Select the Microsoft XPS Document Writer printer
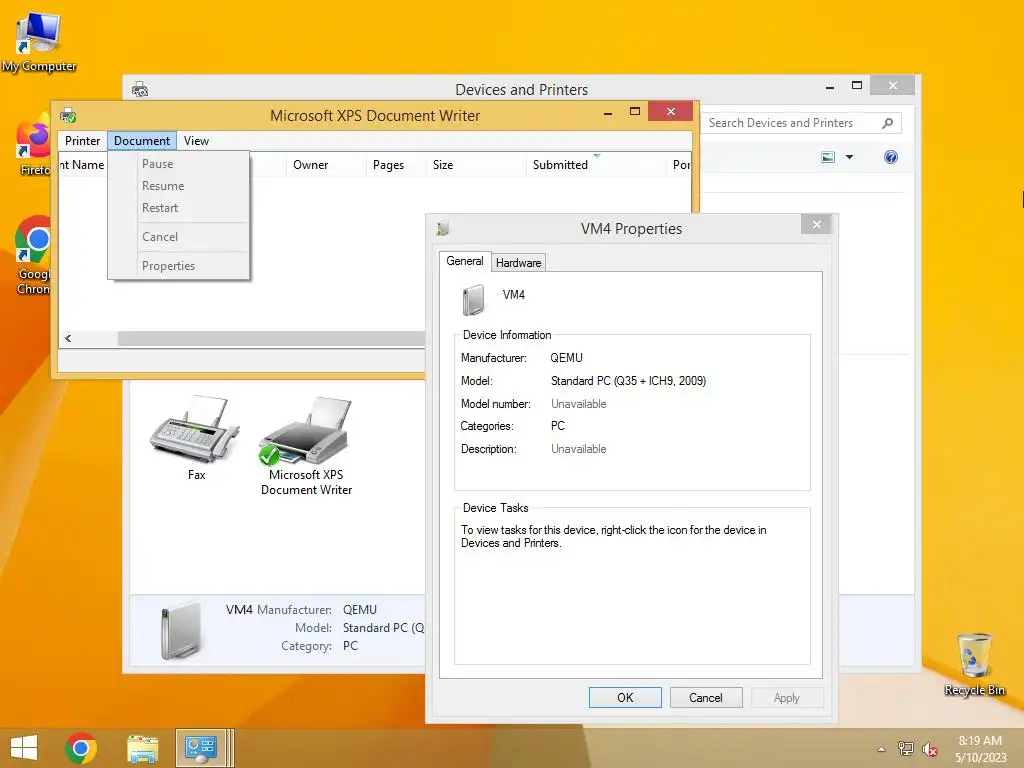The height and width of the screenshot is (768, 1024). point(306,447)
